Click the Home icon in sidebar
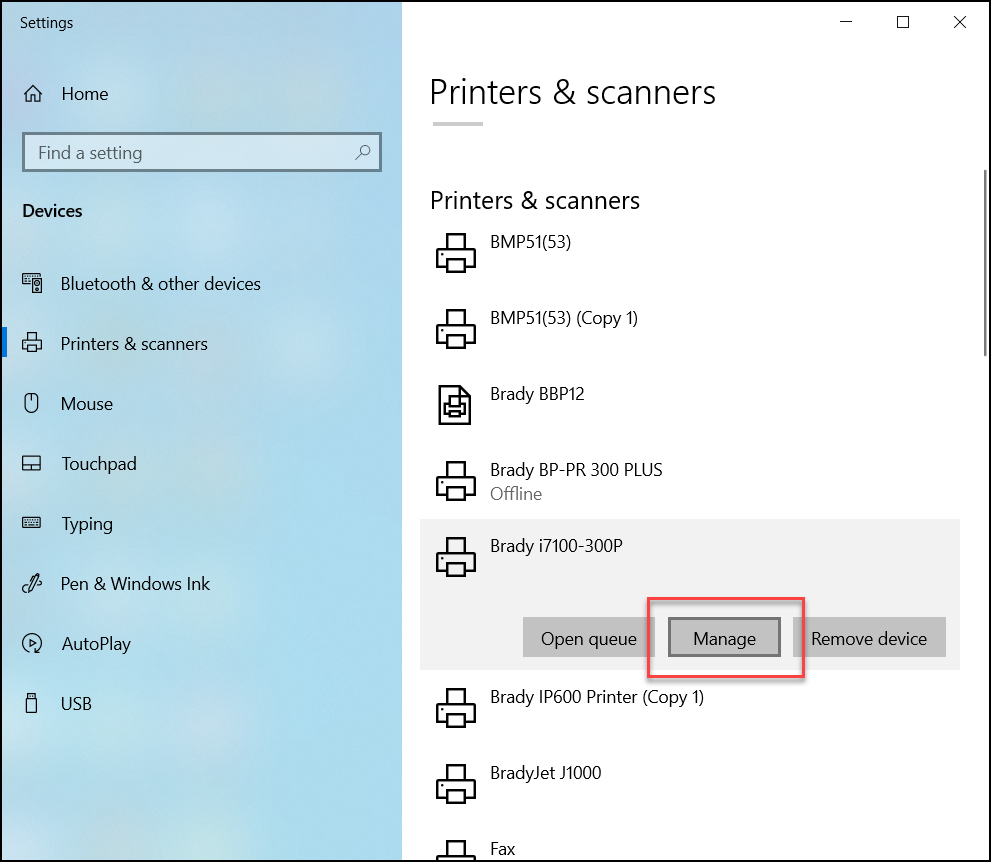 (33, 94)
